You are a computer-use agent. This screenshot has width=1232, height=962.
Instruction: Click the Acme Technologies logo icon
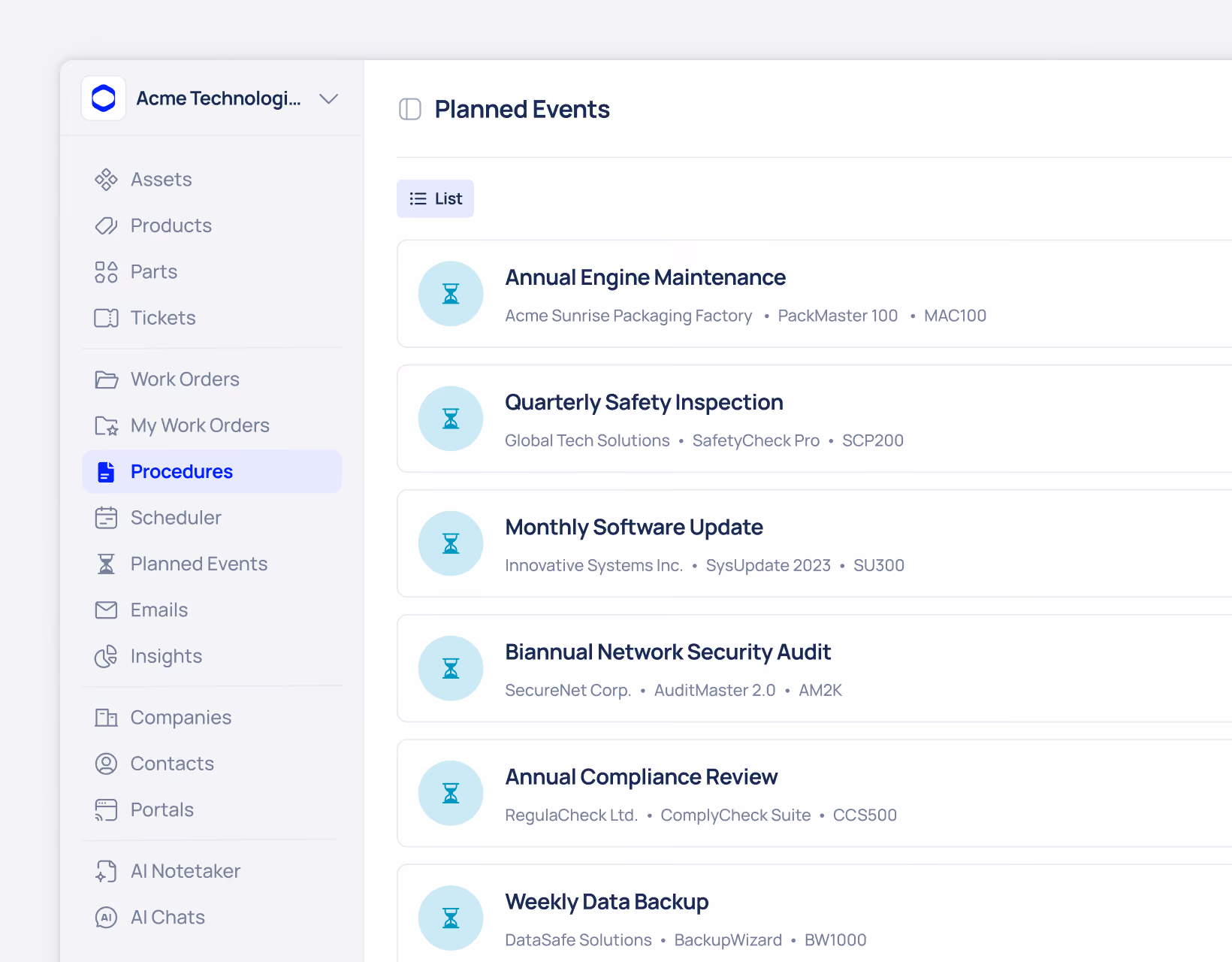104,98
